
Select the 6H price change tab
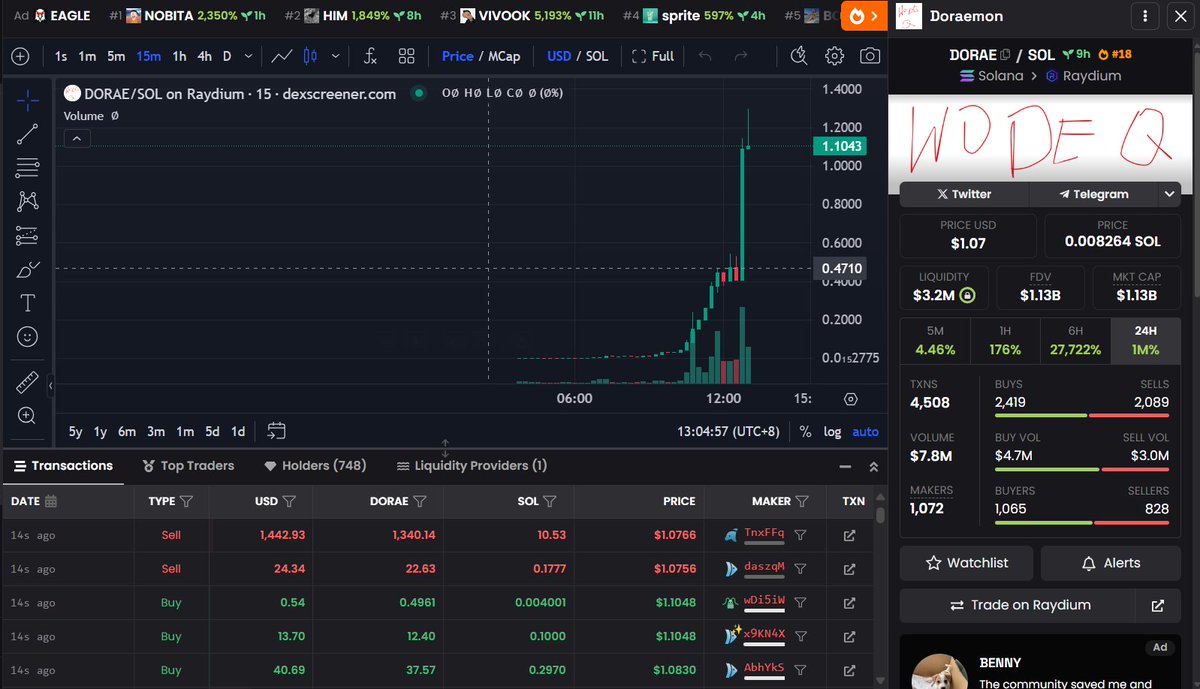click(x=1075, y=340)
